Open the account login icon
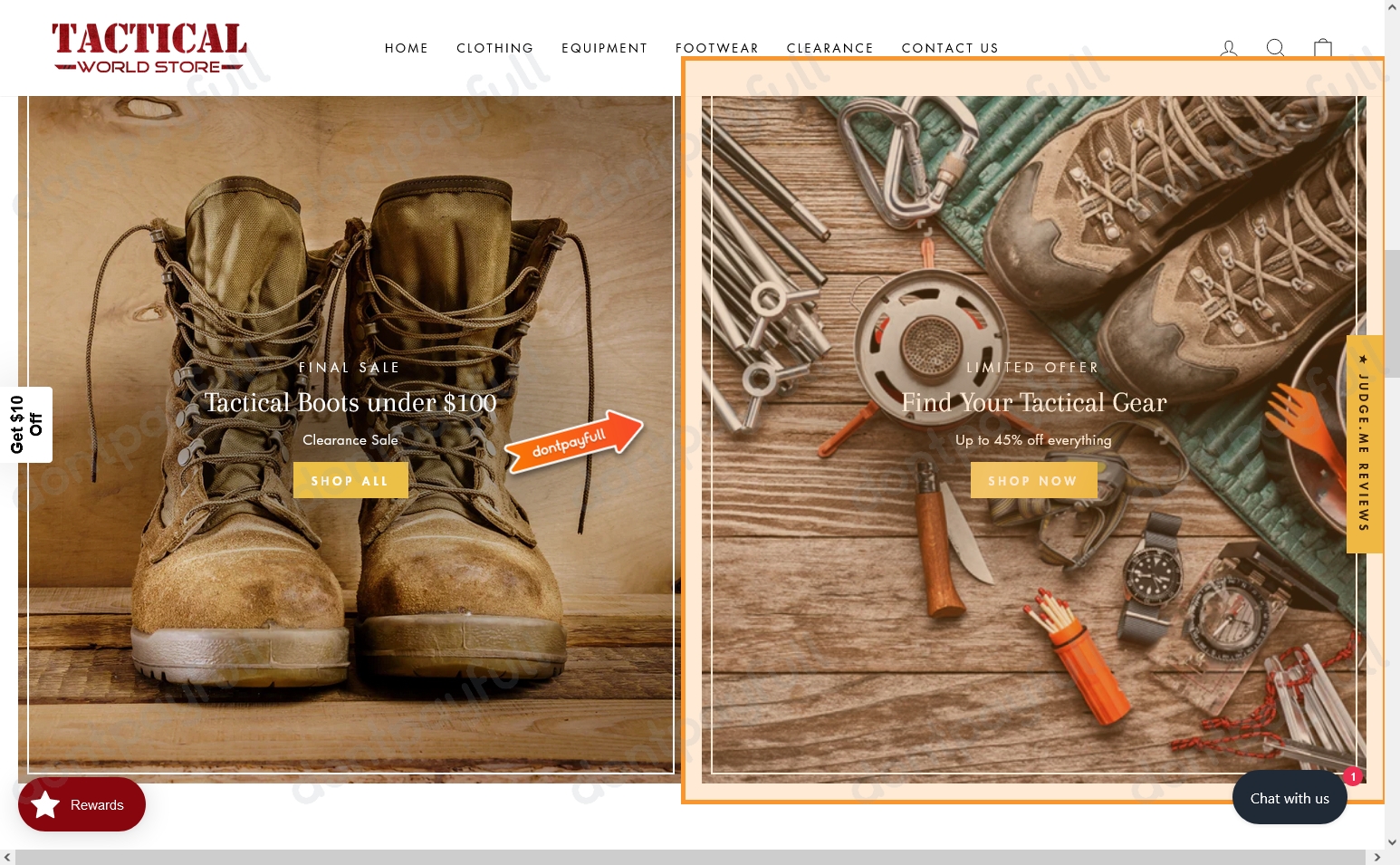Image resolution: width=1400 pixels, height=865 pixels. pos(1229,48)
